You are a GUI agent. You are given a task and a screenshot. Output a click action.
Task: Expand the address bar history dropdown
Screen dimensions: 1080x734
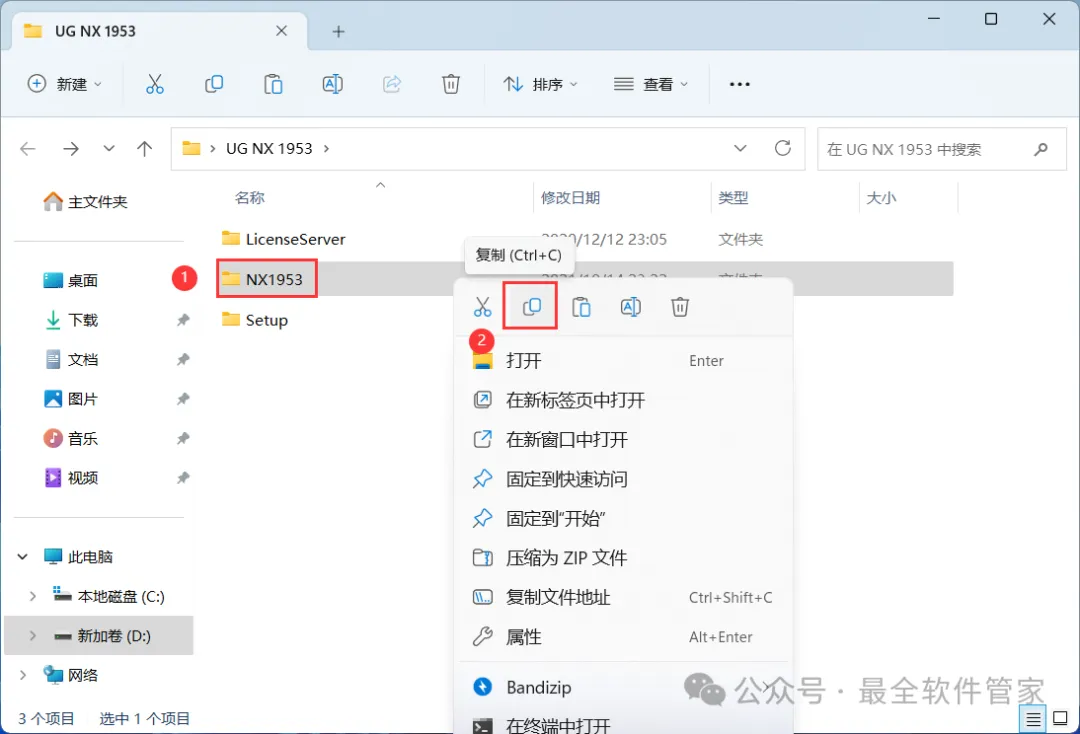[740, 148]
